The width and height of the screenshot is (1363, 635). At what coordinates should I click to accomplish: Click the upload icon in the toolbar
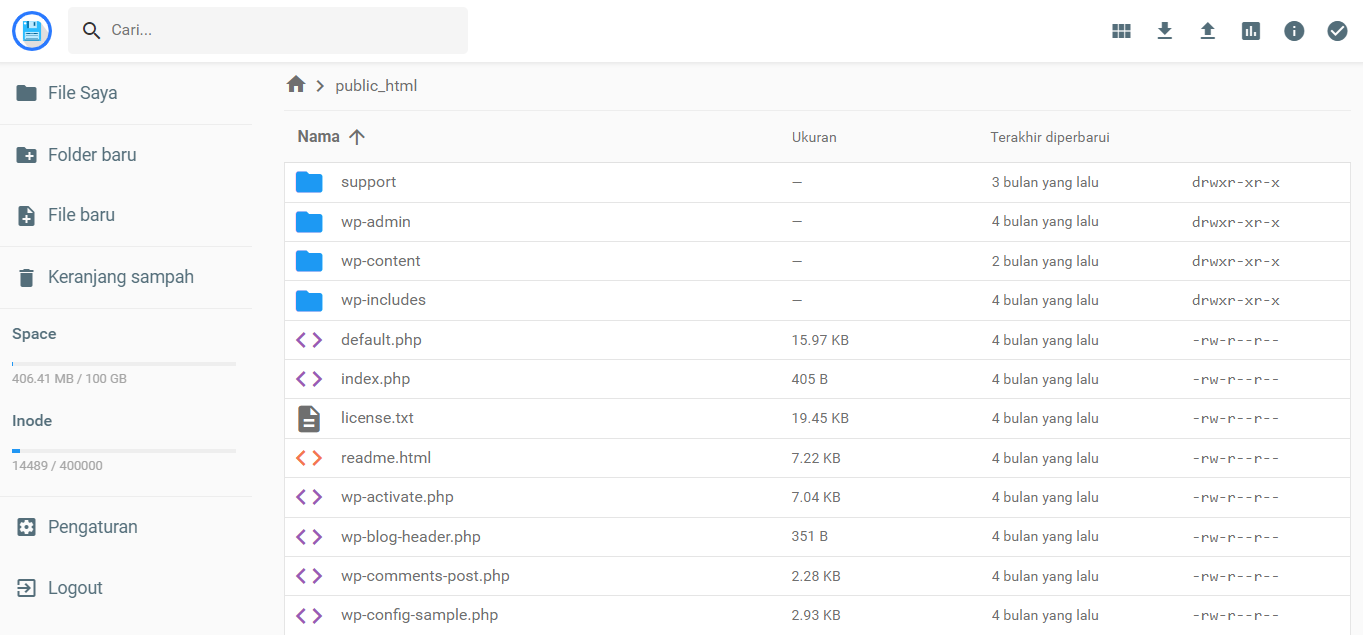pos(1207,30)
